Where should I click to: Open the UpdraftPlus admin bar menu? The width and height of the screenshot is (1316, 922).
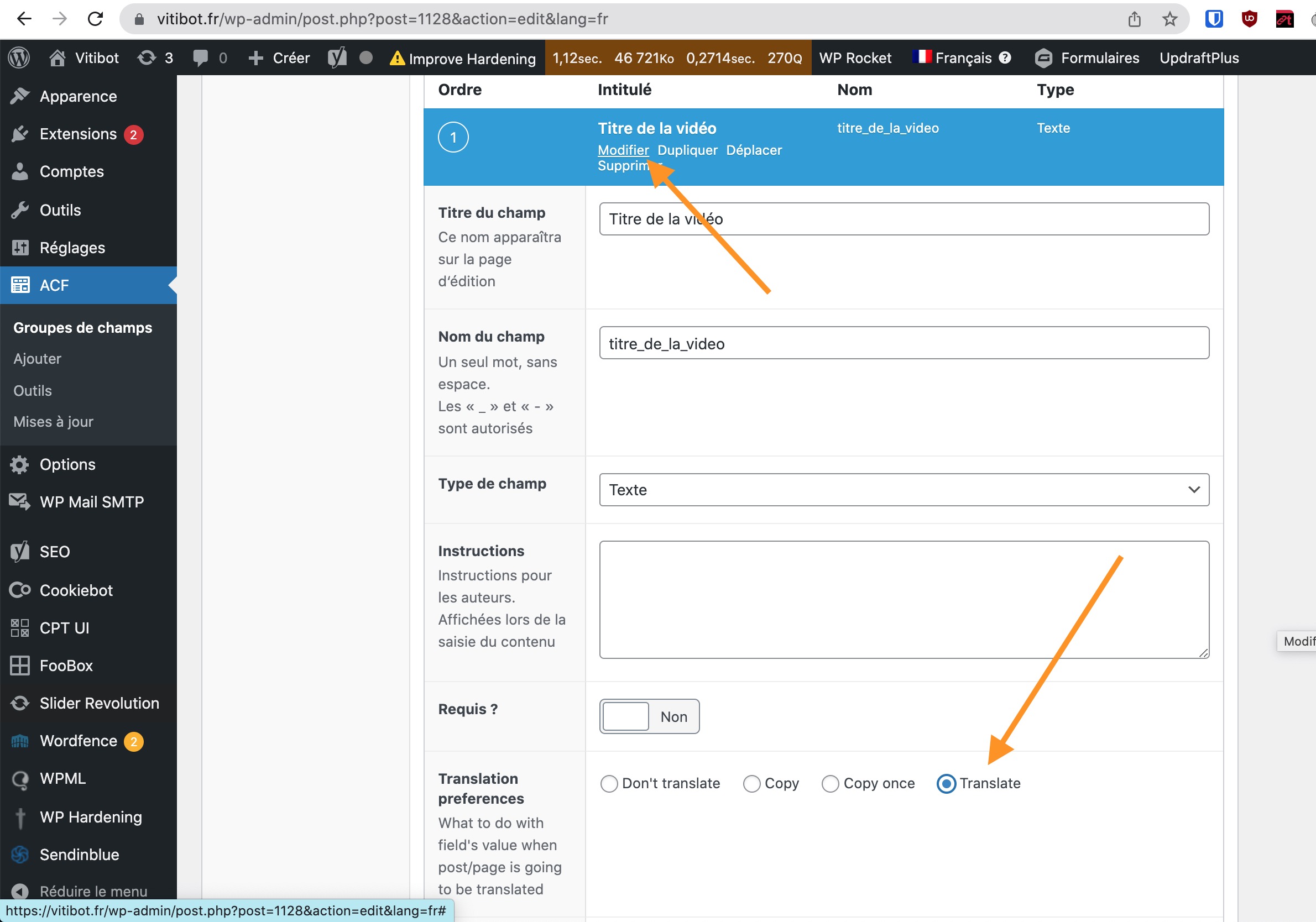pos(1199,57)
